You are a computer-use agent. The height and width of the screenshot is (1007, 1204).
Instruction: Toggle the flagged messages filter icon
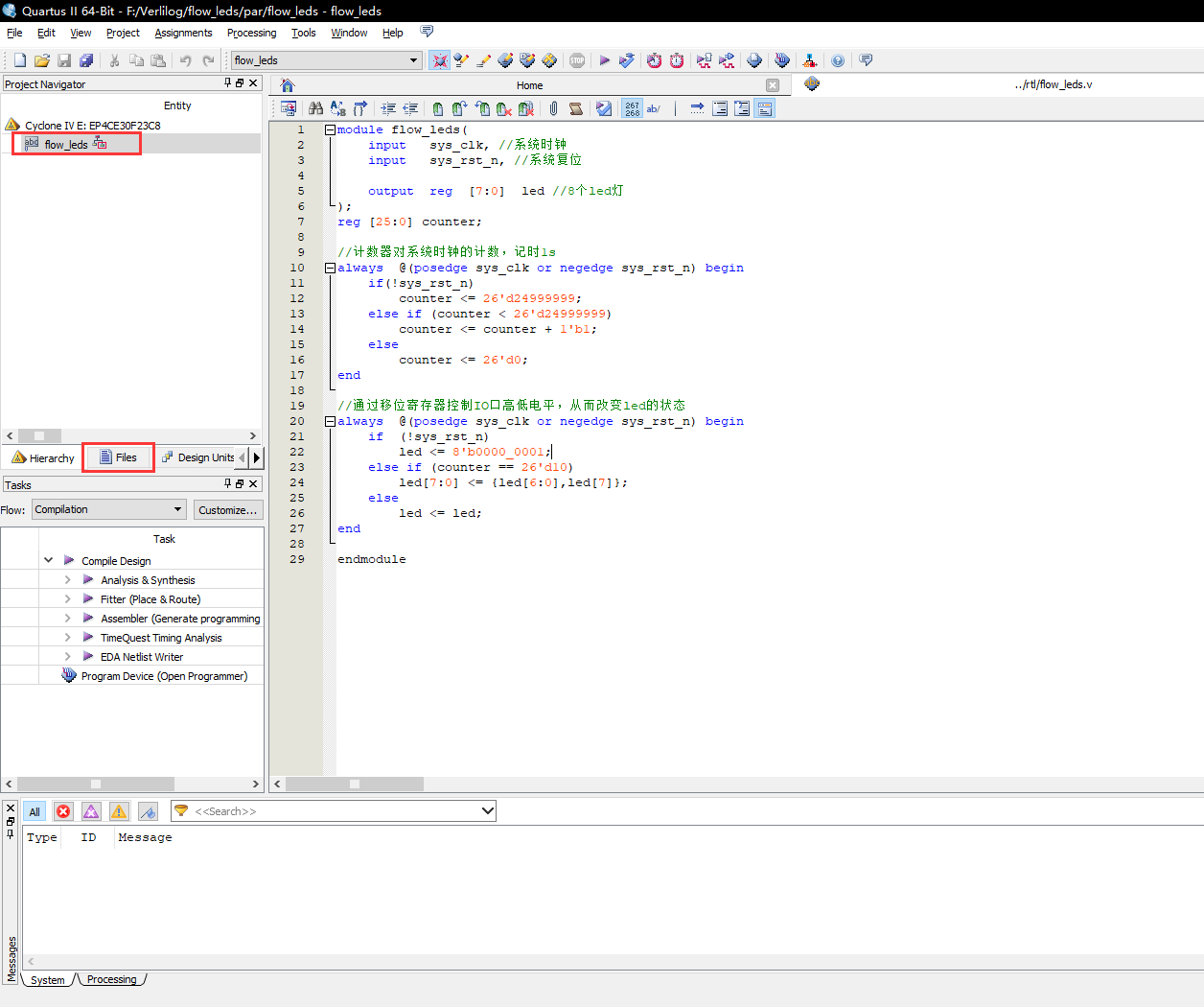pos(148,811)
